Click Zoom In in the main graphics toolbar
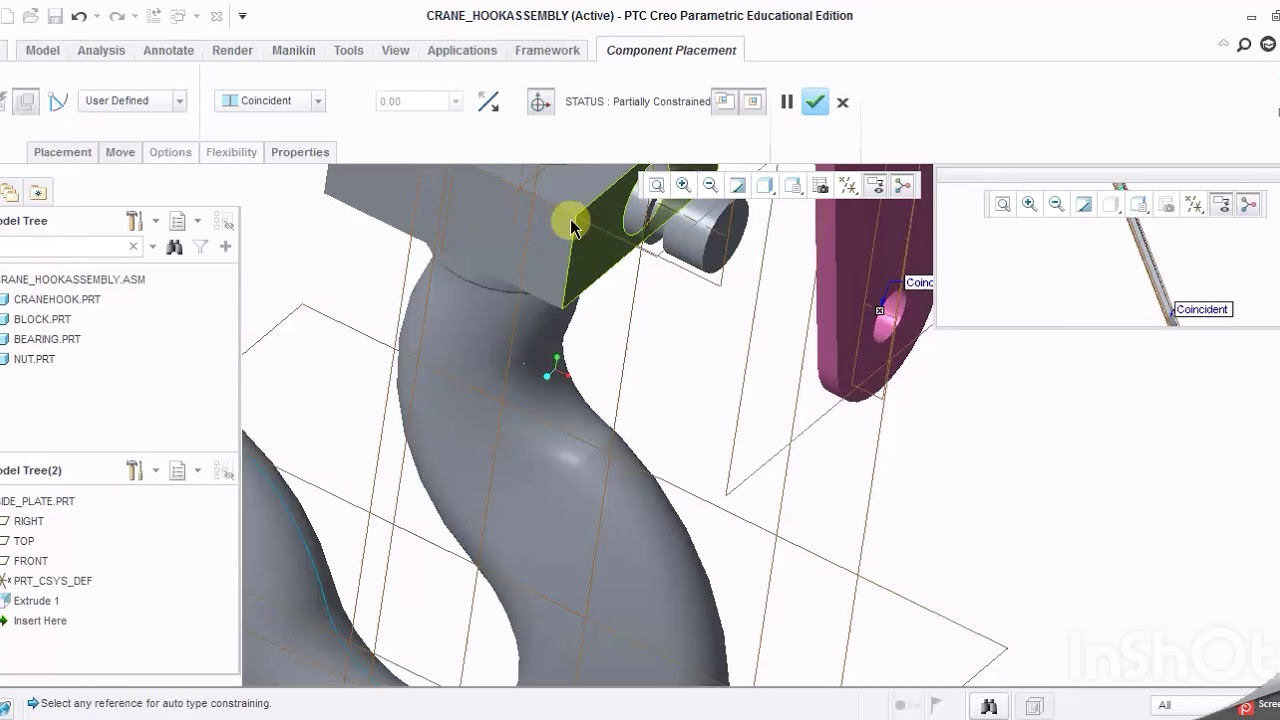The width and height of the screenshot is (1280, 720). [683, 185]
